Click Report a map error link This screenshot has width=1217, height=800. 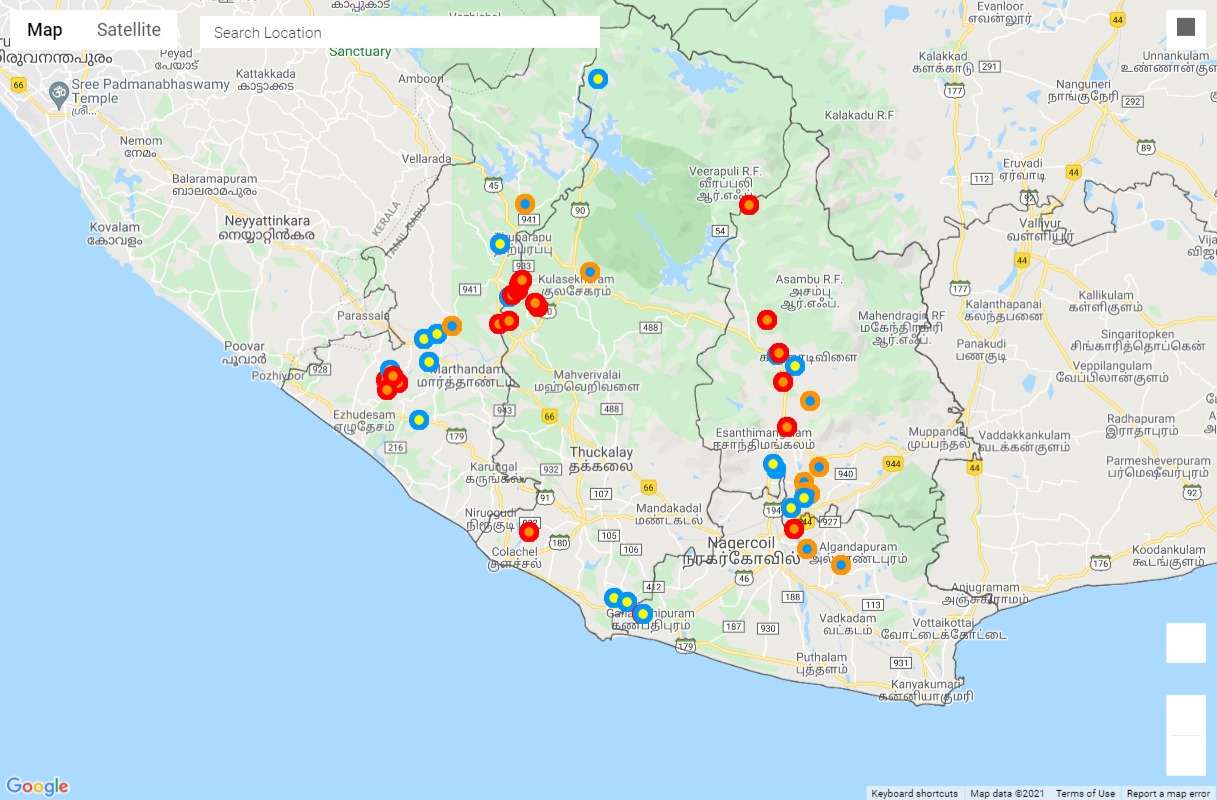[1168, 794]
